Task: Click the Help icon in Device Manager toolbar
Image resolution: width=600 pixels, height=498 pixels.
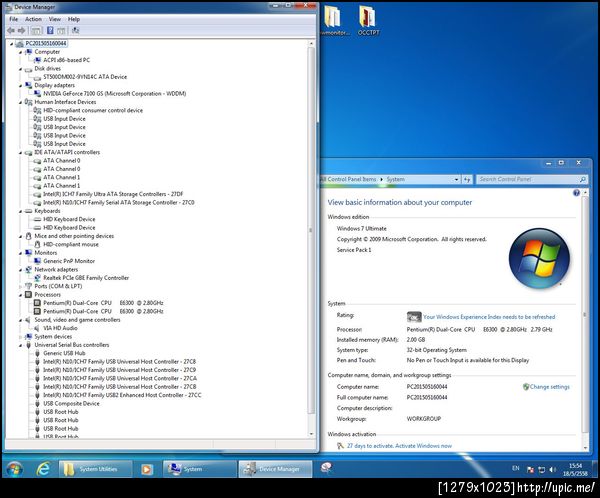Action: (50, 31)
